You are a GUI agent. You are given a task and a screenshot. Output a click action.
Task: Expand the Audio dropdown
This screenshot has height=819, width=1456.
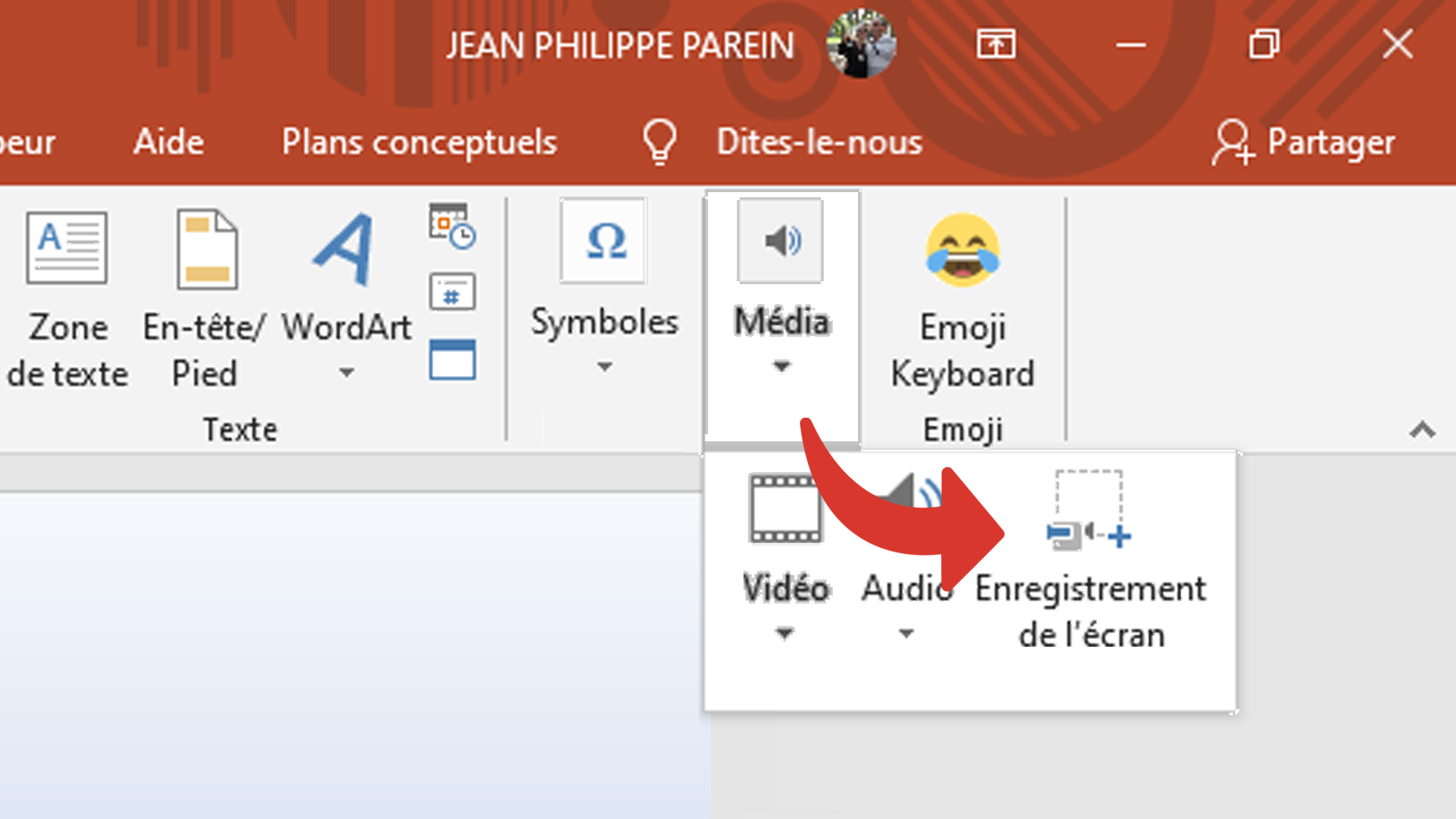tap(905, 632)
